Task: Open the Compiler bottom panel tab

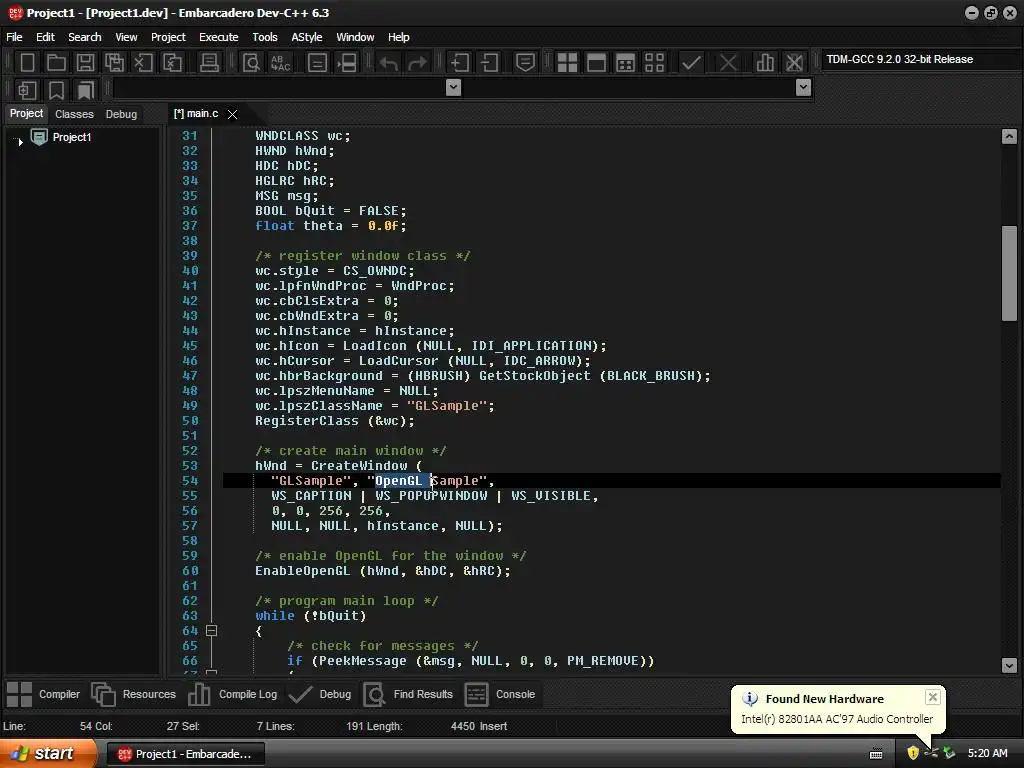Action: [44, 694]
